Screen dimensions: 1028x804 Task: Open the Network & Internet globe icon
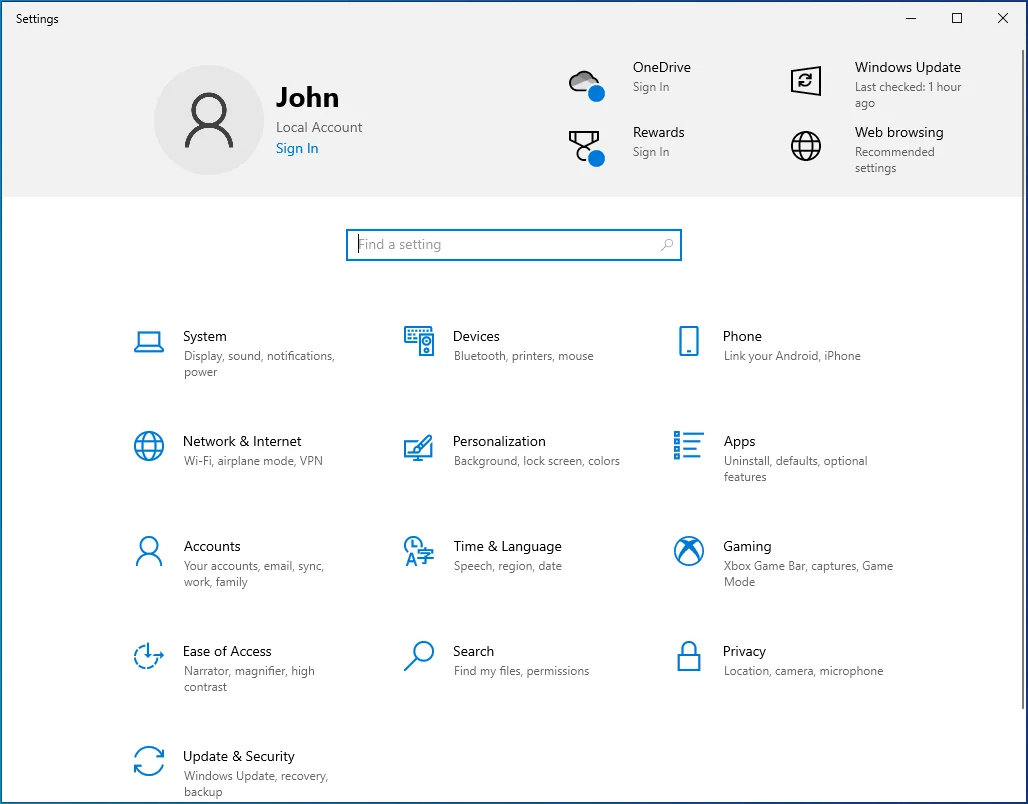pyautogui.click(x=149, y=446)
